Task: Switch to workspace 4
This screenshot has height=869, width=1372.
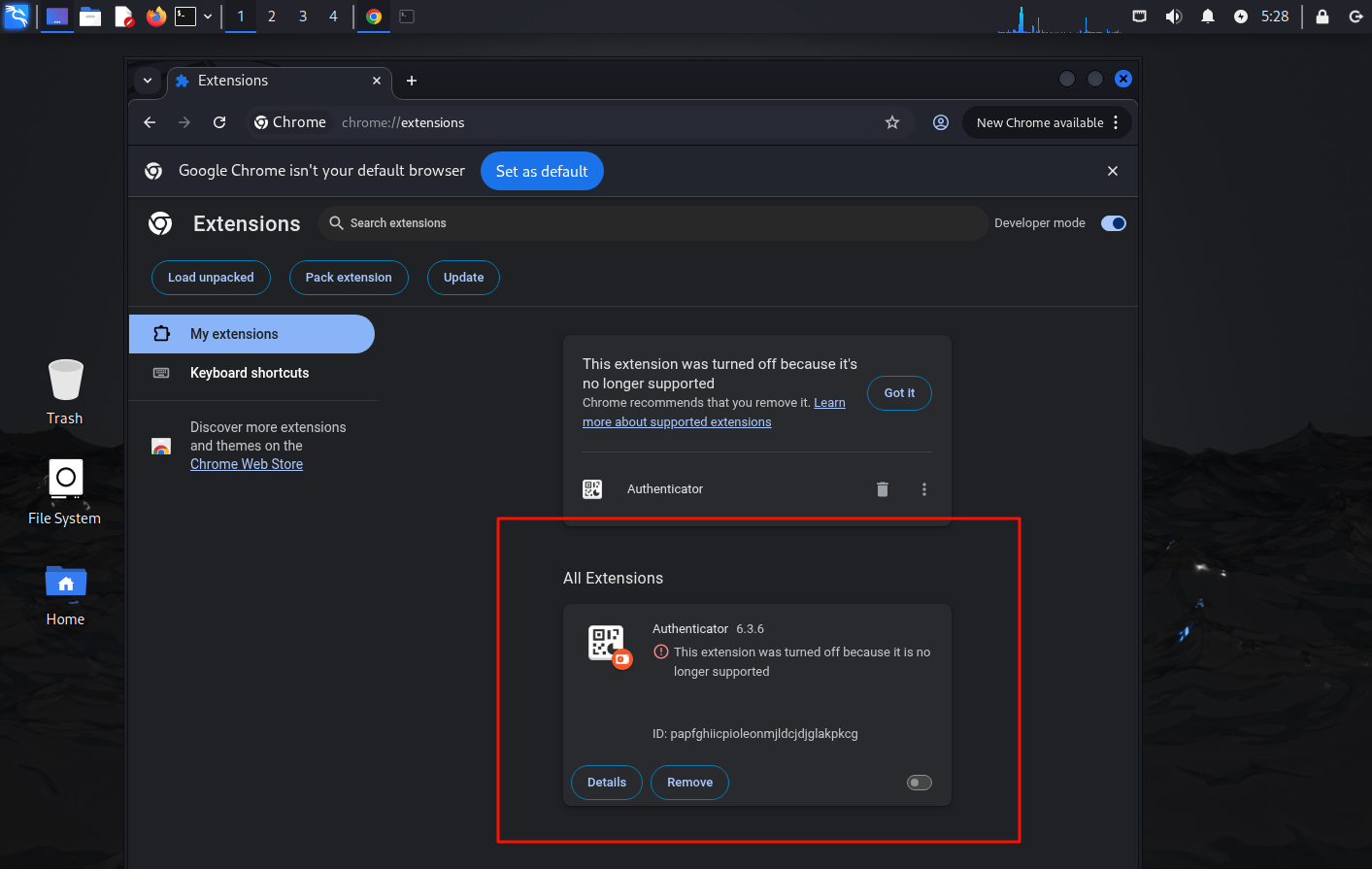Action: (333, 17)
